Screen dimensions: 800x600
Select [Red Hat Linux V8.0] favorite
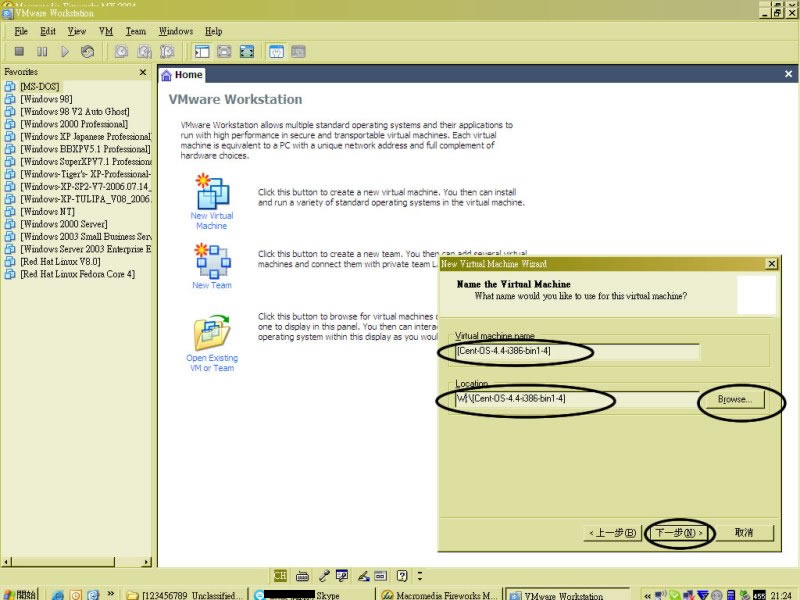pyautogui.click(x=60, y=262)
